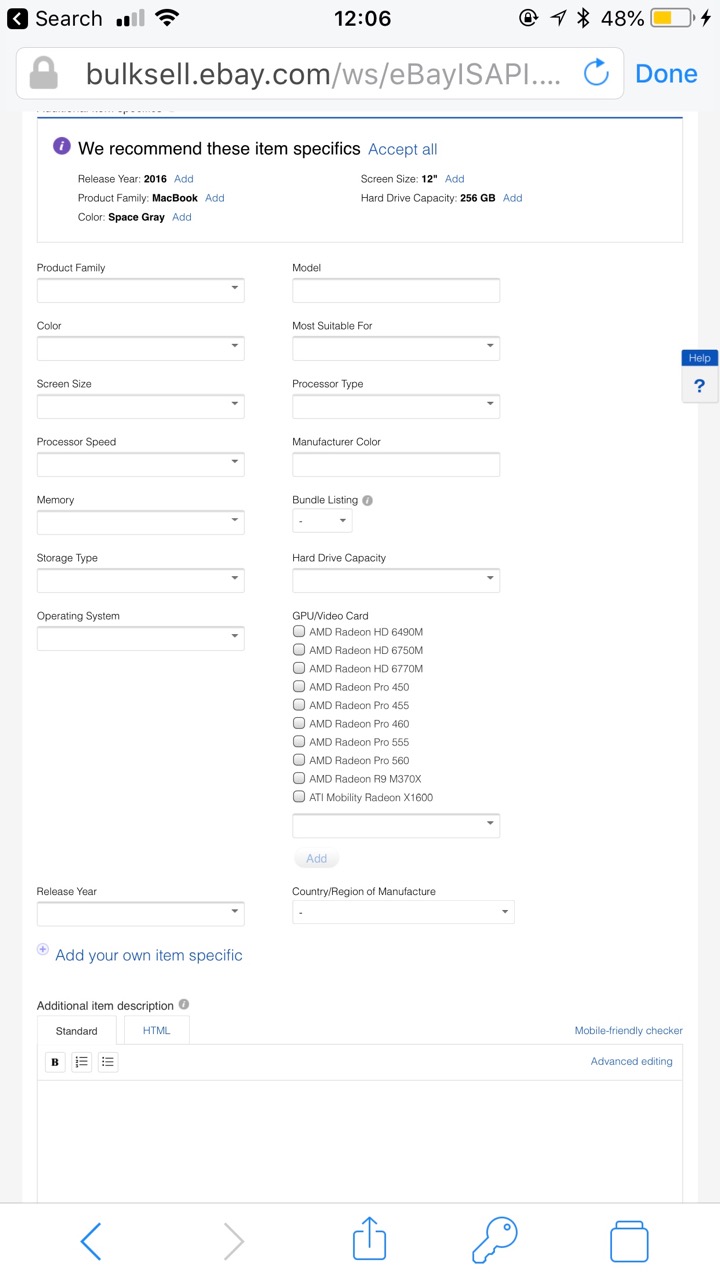720x1280 pixels.
Task: Select the Standard description tab
Action: click(77, 1031)
